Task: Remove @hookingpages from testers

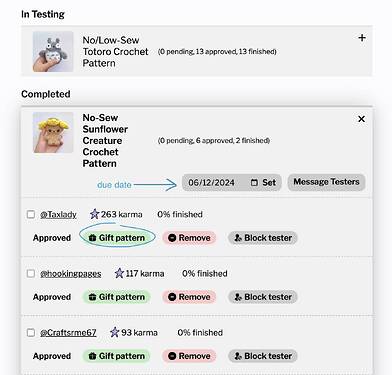Action: tap(189, 297)
